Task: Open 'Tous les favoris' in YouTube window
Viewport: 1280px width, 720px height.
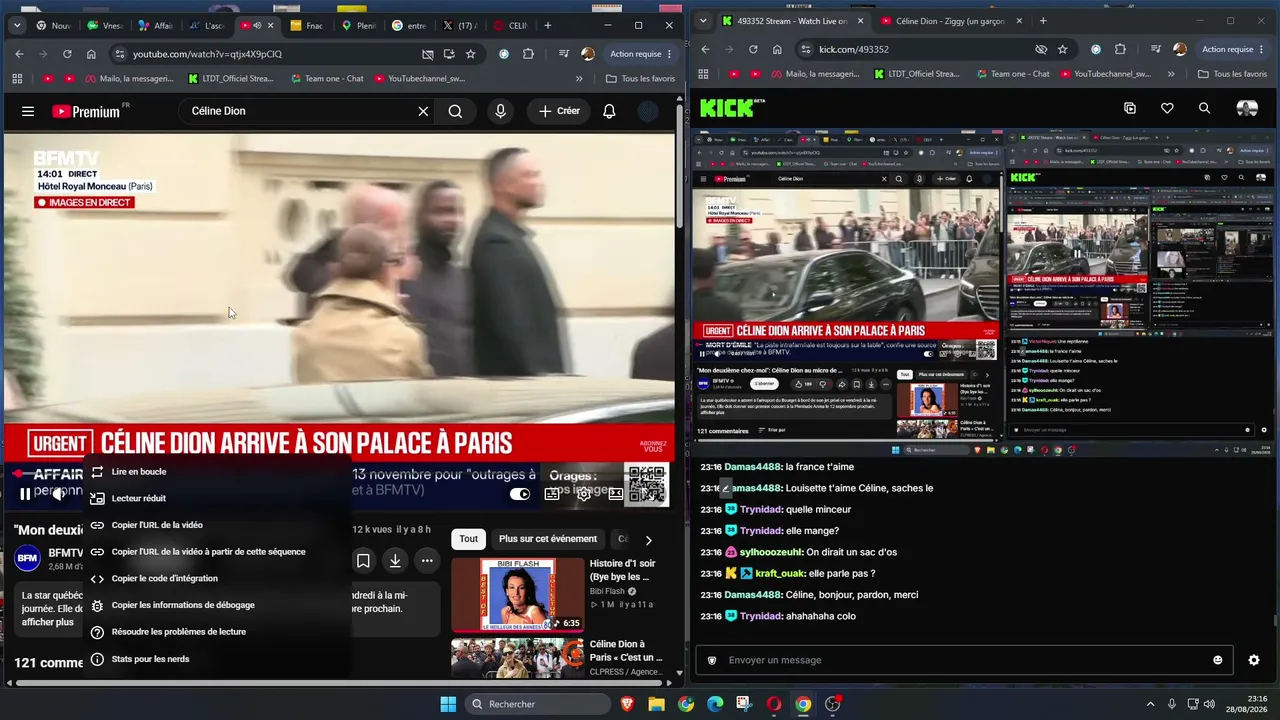Action: coord(641,78)
